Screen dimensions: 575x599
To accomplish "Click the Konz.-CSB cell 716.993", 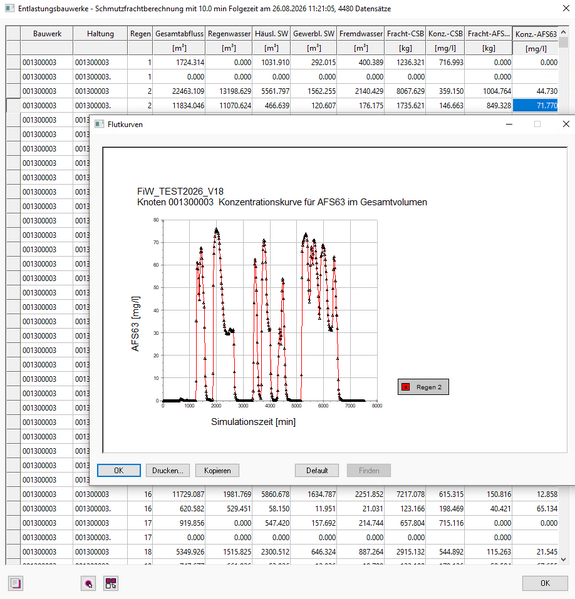I will pyautogui.click(x=445, y=62).
